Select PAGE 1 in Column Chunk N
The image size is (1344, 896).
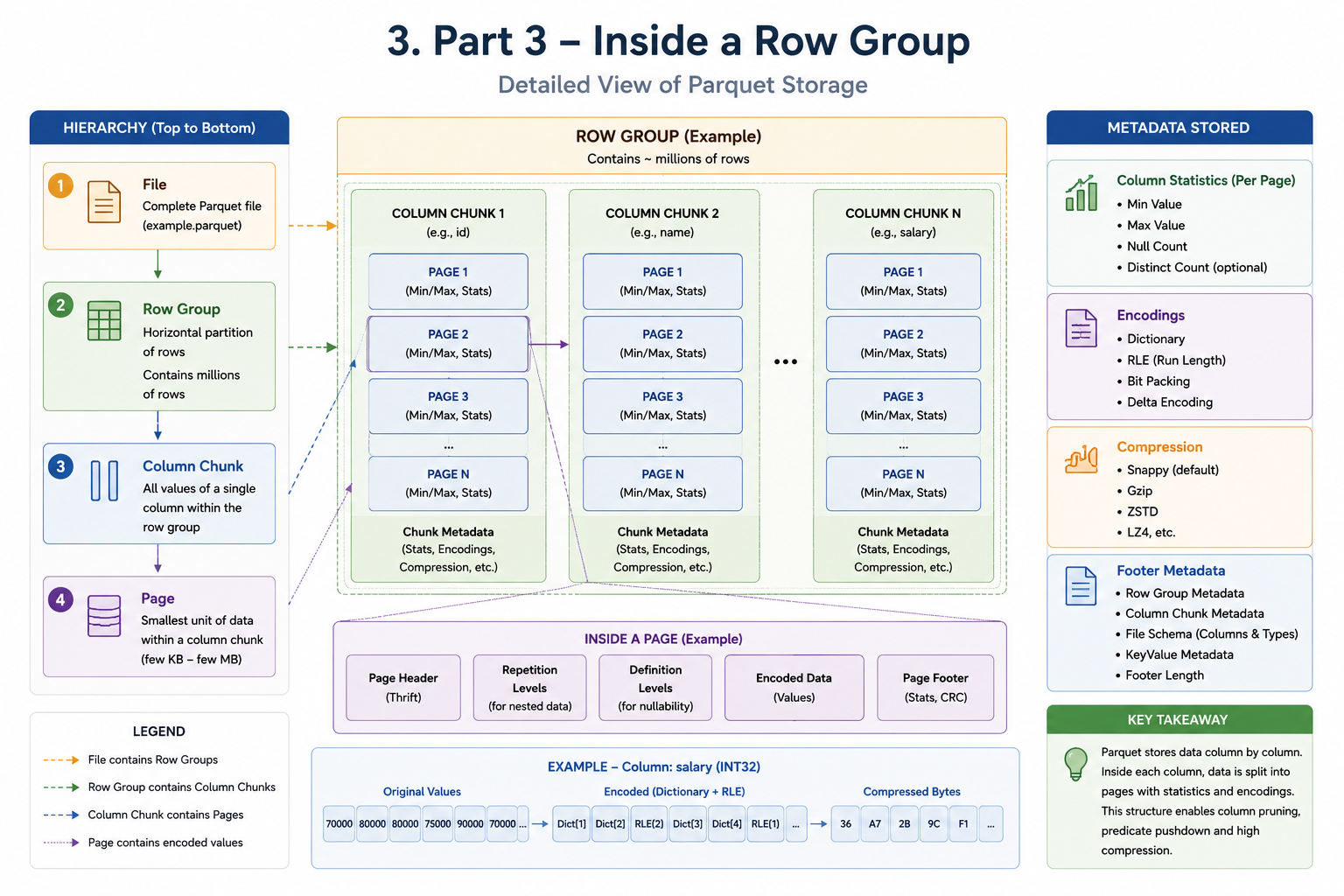click(903, 282)
